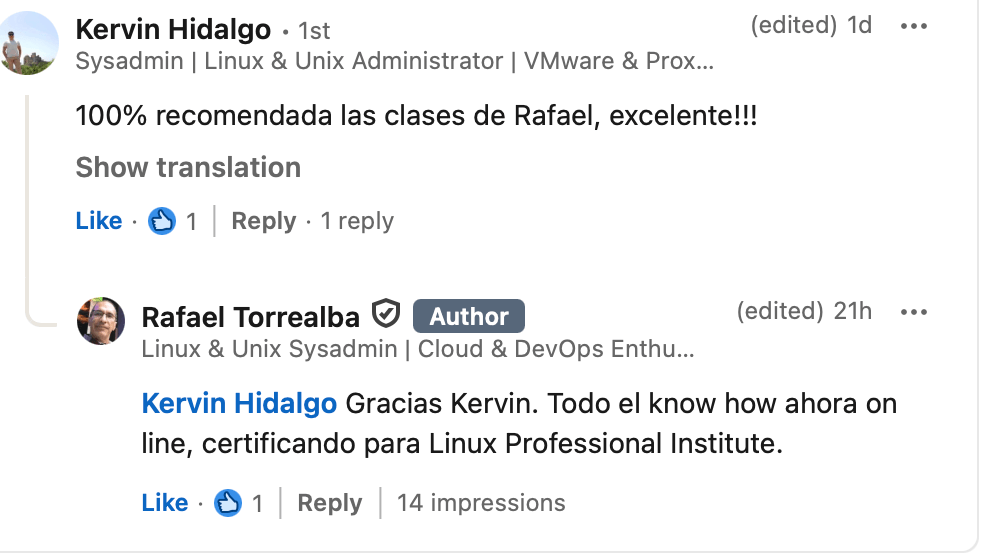Click Rafael's Linux & Unix Sysadmin headline
This screenshot has width=996, height=556.
click(418, 350)
